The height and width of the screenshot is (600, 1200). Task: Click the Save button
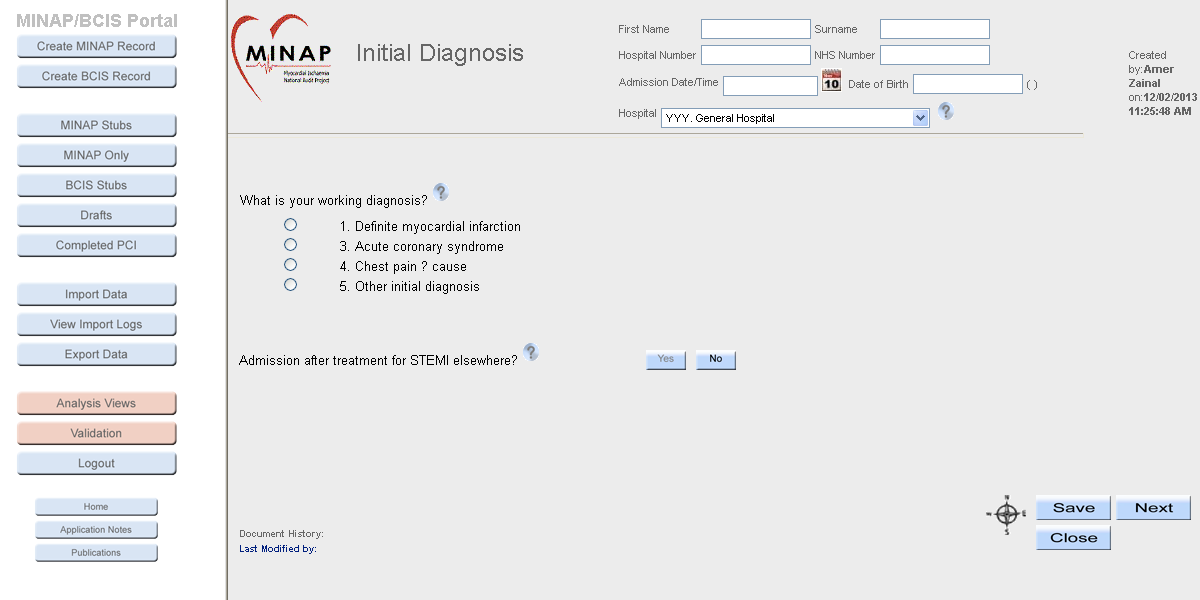click(x=1074, y=509)
